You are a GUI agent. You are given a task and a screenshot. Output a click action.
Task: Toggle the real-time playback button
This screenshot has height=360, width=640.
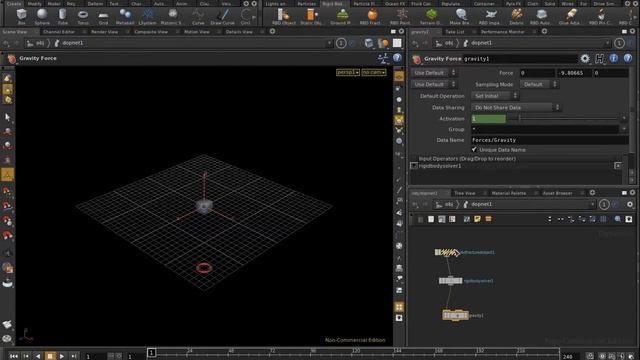click(591, 356)
